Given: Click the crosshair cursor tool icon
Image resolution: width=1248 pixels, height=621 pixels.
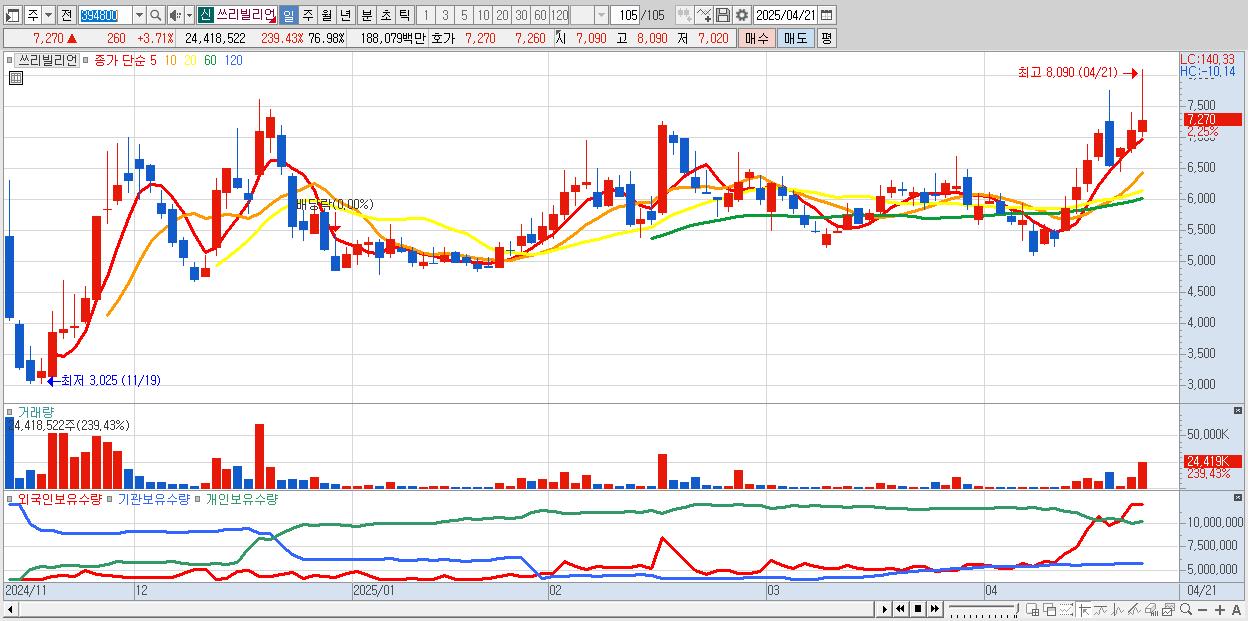Looking at the screenshot, I should 1085,609.
